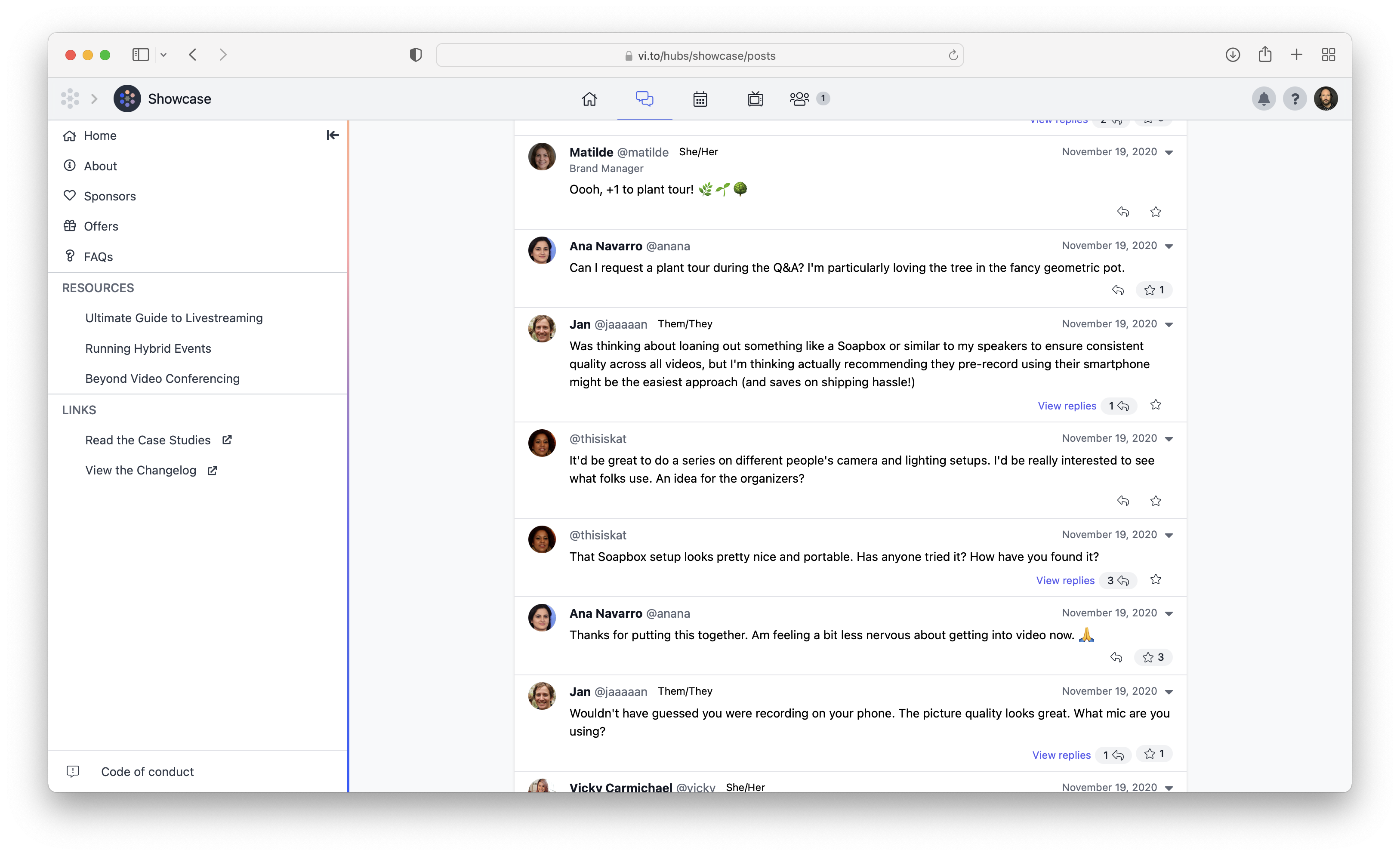Viewport: 1400px width, 856px height.
Task: Click the Sponsors heart icon
Action: coord(70,195)
